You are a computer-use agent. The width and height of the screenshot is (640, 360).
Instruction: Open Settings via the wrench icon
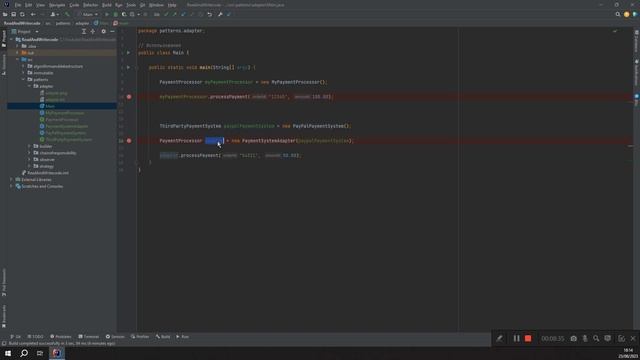coord(220,14)
